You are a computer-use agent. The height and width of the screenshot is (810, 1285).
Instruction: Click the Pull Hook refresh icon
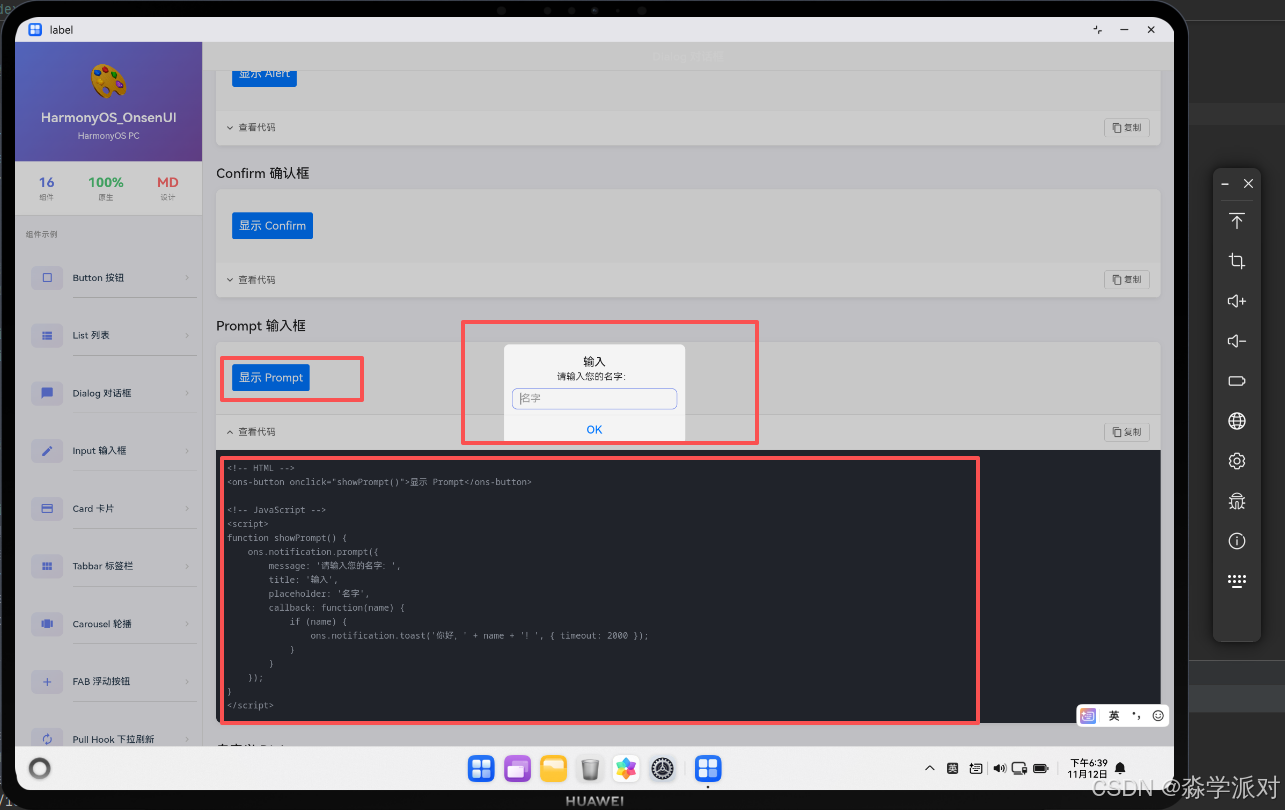coord(47,739)
